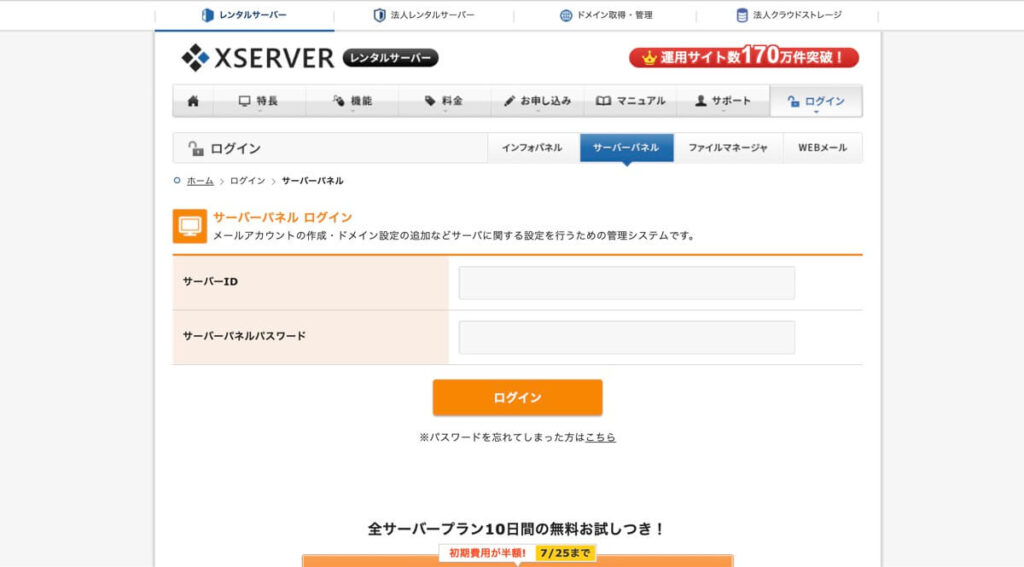Click the サーバーパネル breadcrumb text
Image resolution: width=1024 pixels, height=567 pixels.
pyautogui.click(x=312, y=181)
